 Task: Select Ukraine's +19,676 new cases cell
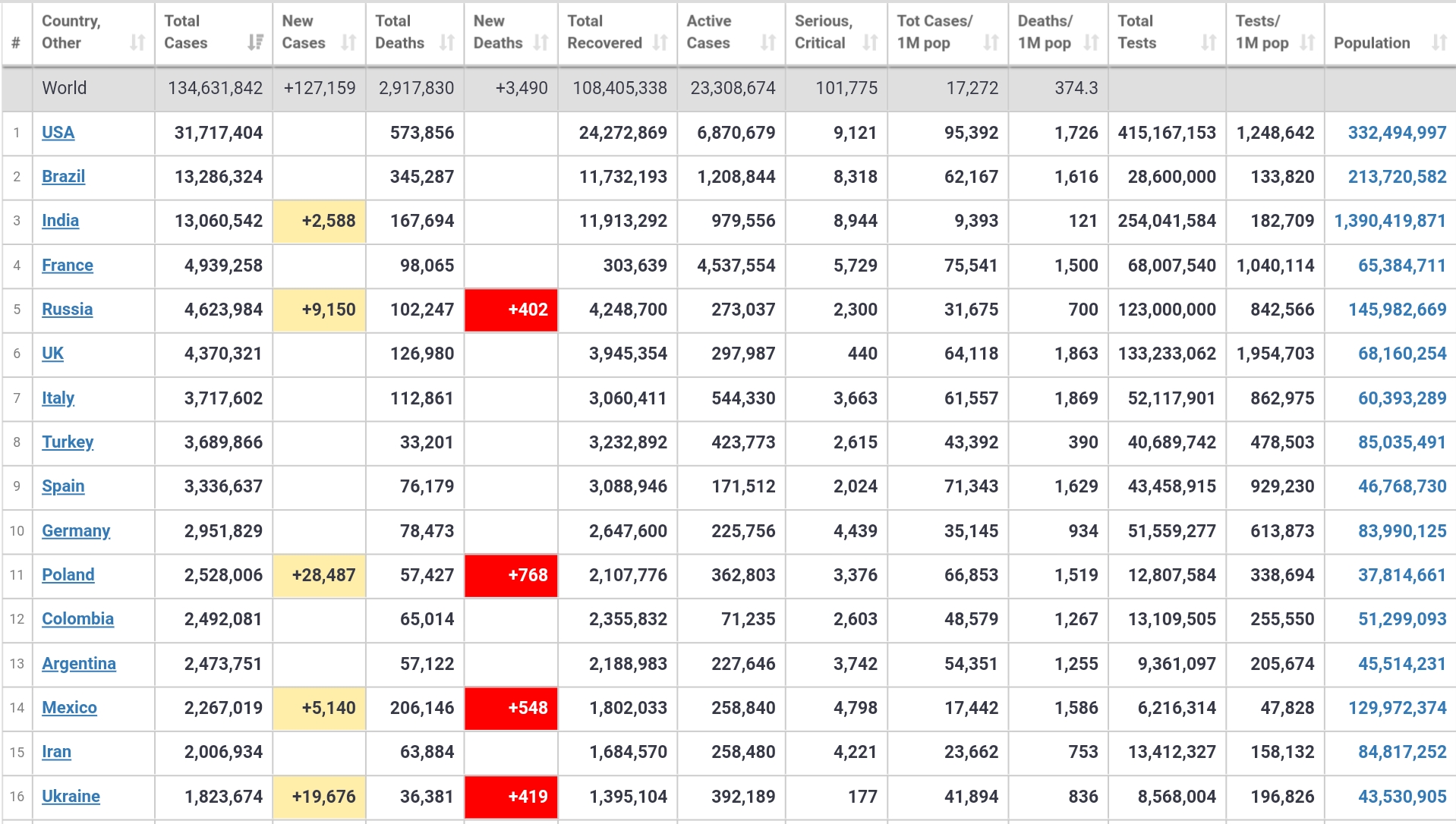320,797
